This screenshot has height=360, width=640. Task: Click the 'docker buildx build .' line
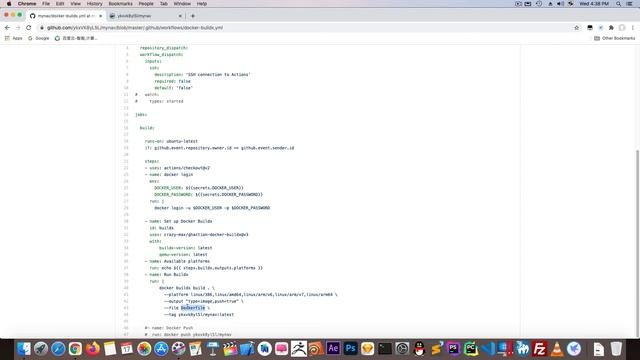(187, 288)
